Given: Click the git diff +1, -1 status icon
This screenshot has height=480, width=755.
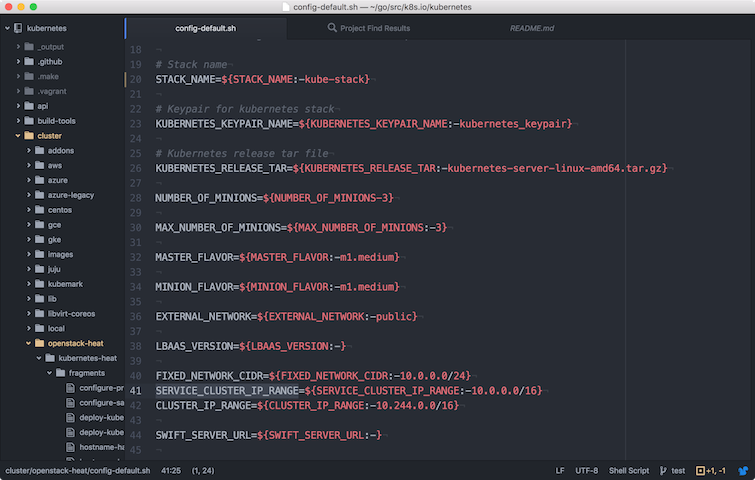Looking at the screenshot, I should (700, 470).
